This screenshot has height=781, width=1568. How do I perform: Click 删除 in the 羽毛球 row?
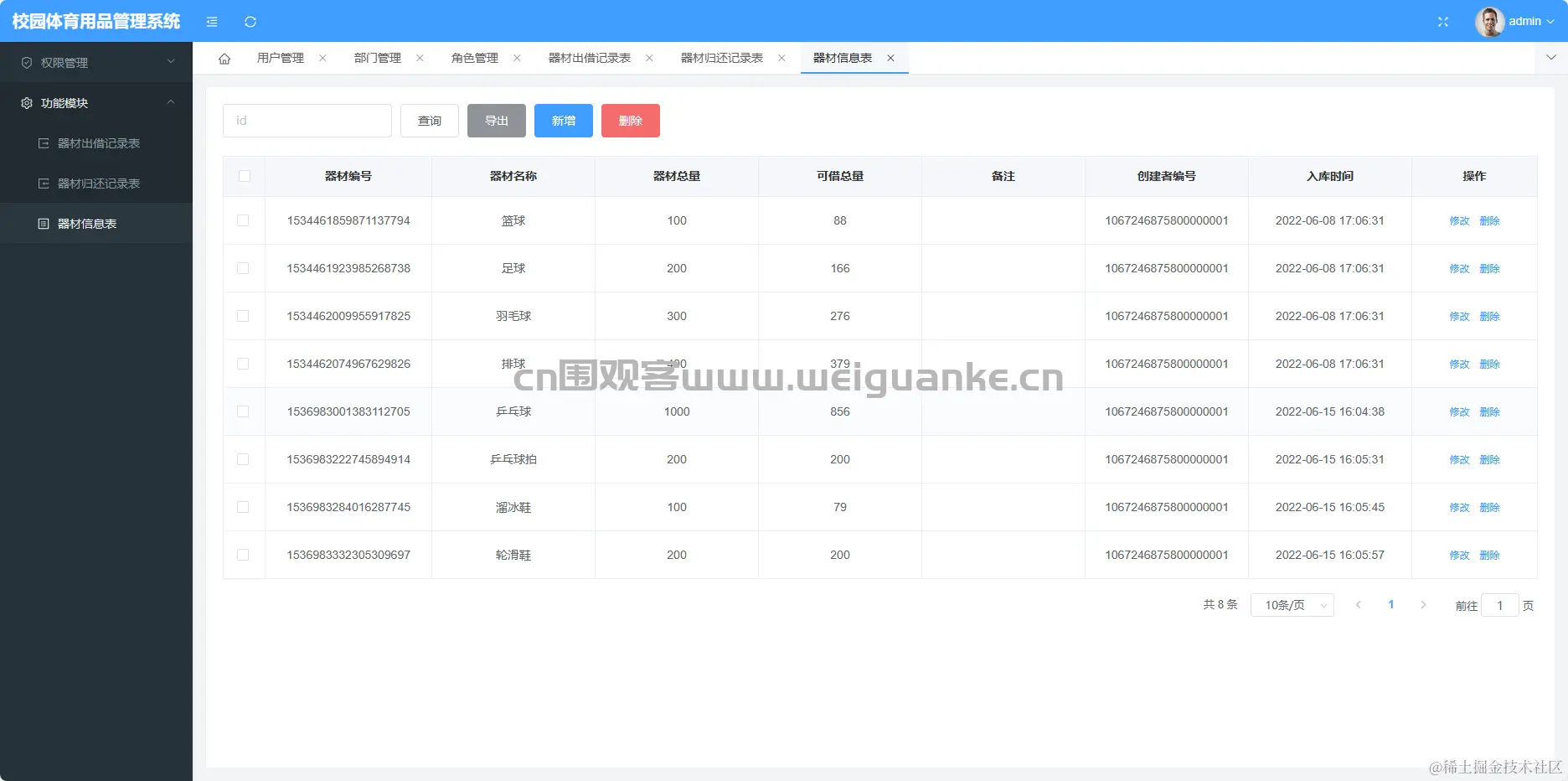point(1489,317)
